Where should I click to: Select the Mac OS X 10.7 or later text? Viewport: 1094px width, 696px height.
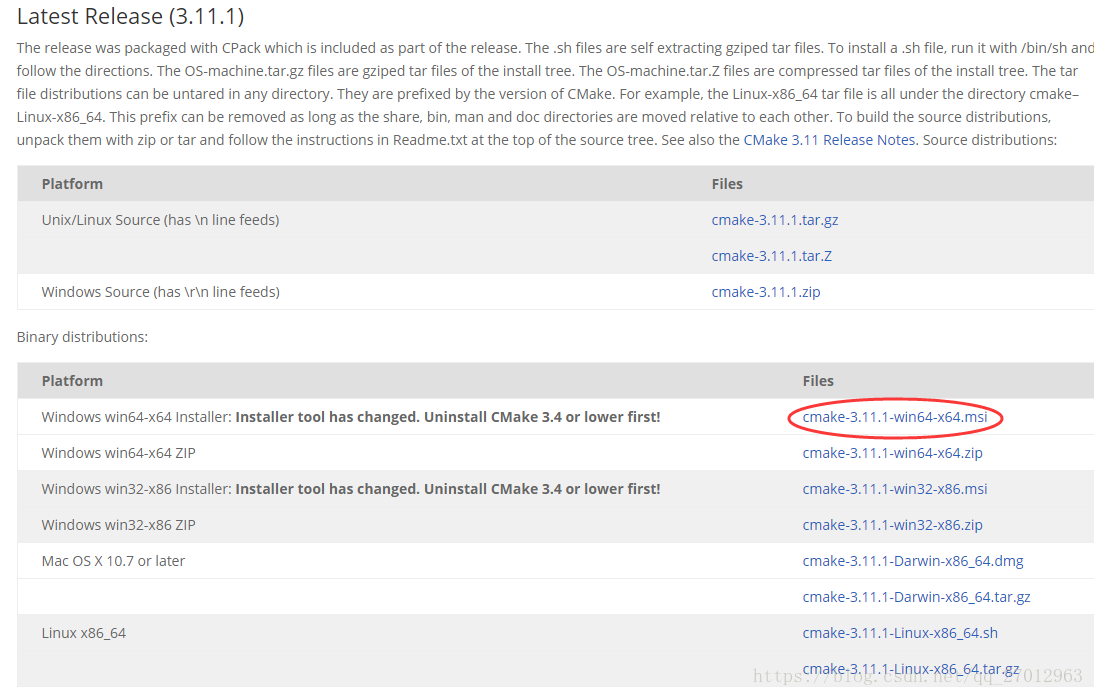[x=113, y=561]
